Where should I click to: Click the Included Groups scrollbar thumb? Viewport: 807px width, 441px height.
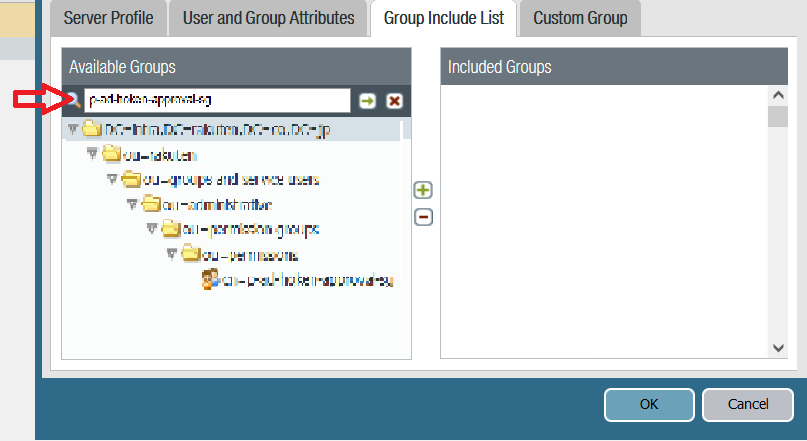click(x=778, y=116)
